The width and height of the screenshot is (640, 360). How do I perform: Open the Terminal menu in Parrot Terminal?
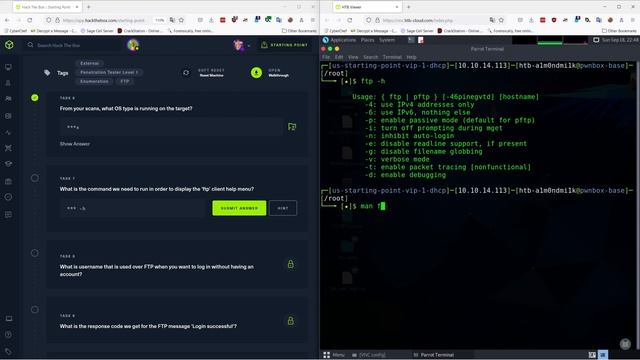tap(392, 57)
